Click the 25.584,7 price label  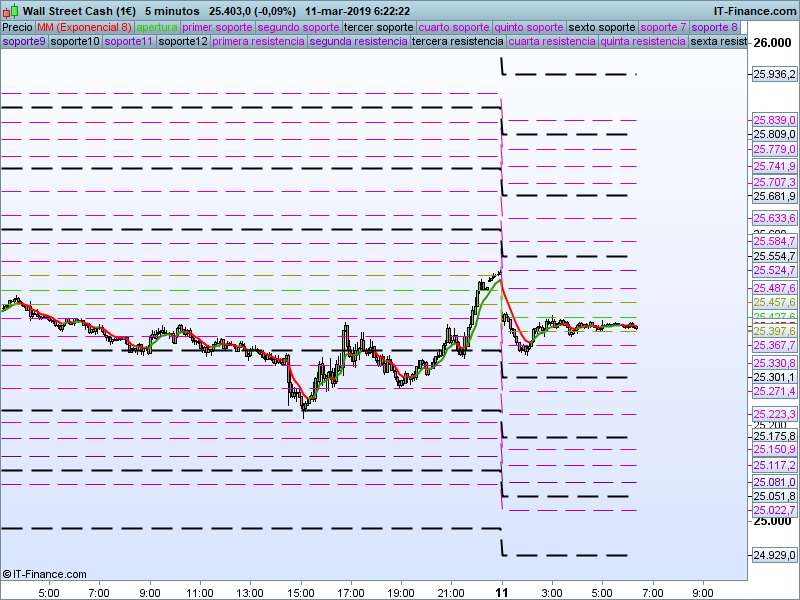[x=774, y=241]
